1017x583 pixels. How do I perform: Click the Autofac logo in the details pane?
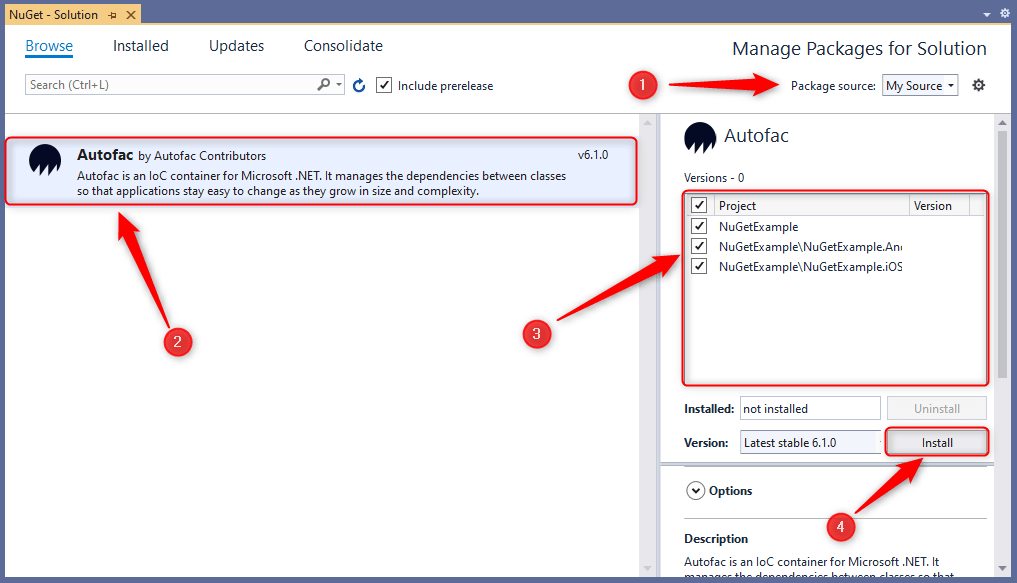(700, 137)
